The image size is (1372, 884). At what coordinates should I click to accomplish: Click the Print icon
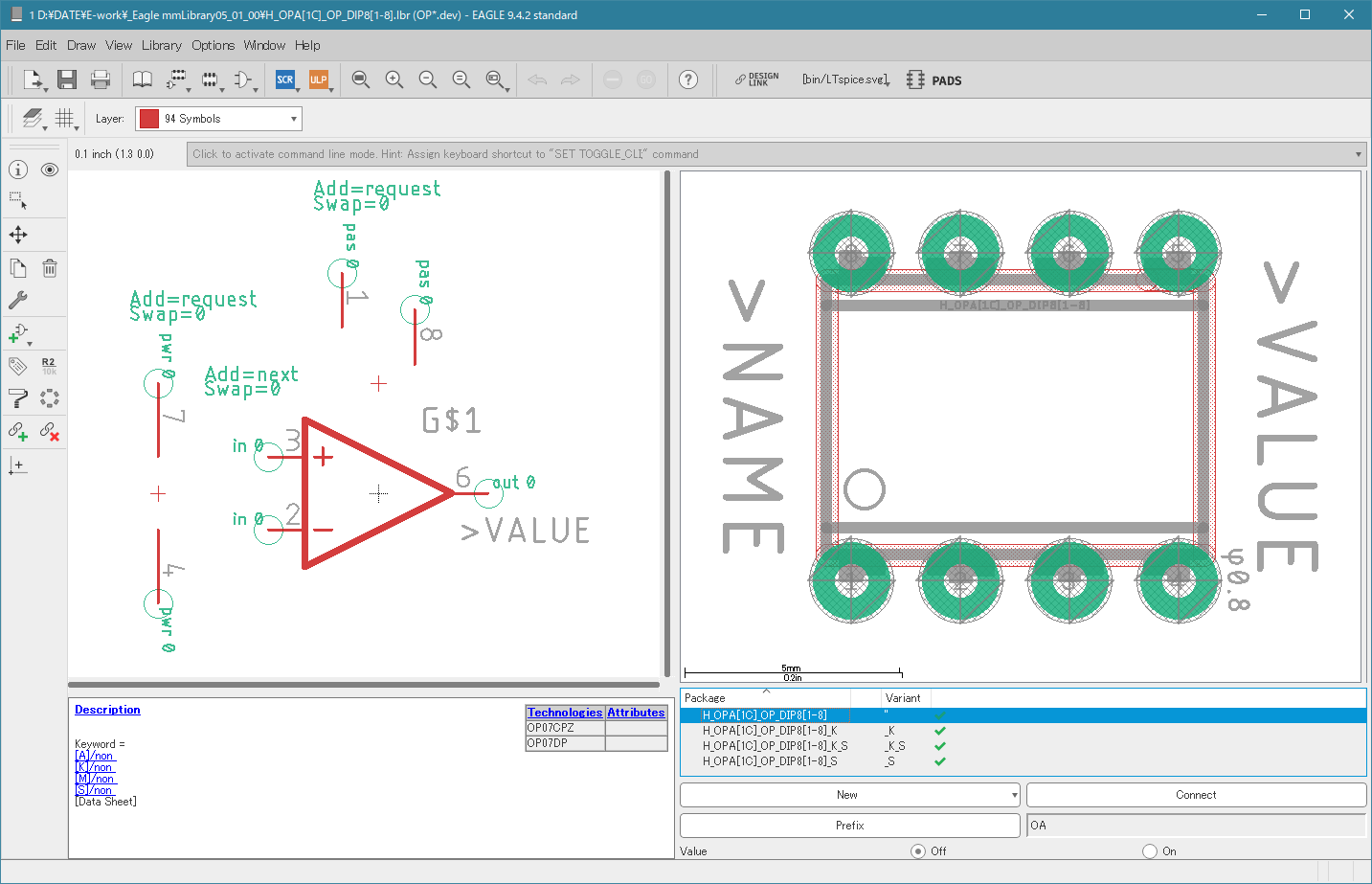pos(100,79)
